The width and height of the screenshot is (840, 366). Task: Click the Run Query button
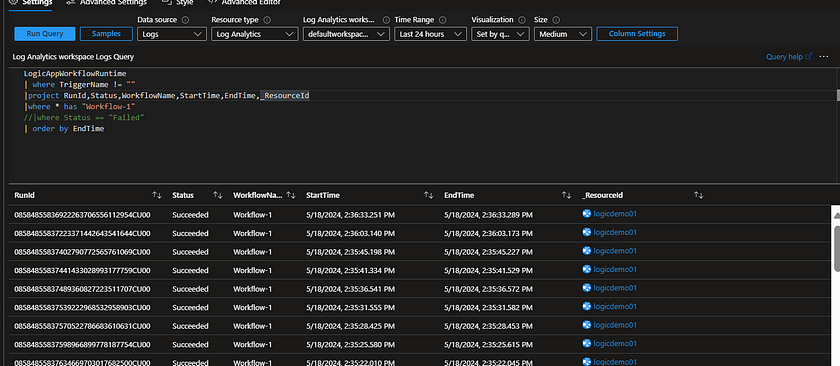tap(45, 34)
